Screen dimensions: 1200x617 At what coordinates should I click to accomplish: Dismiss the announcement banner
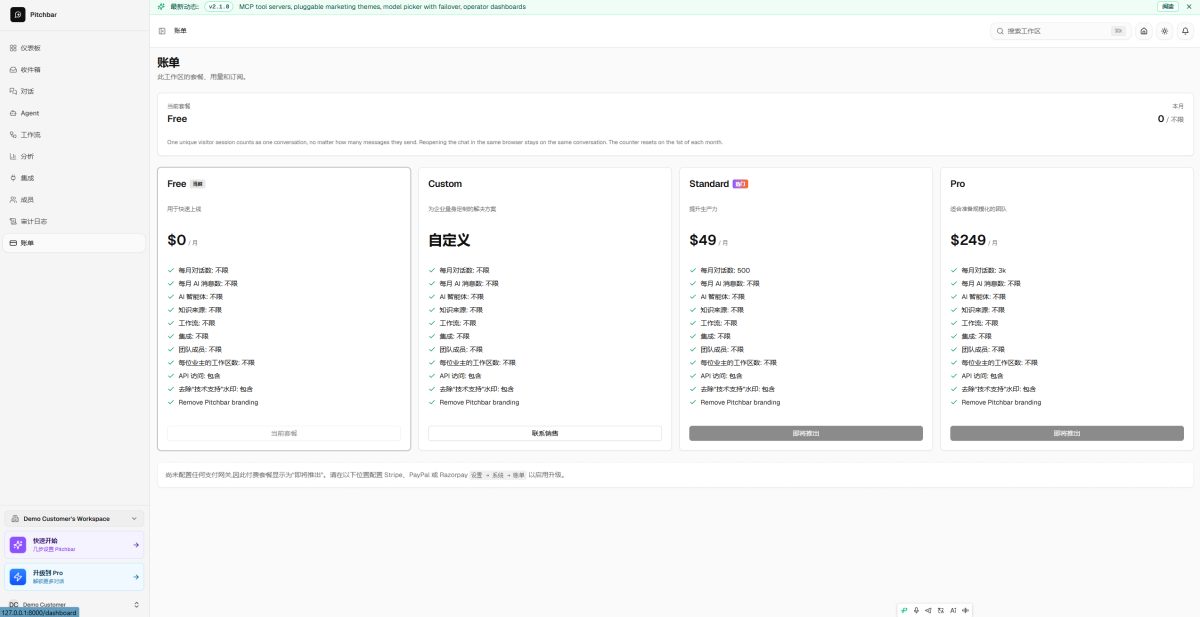click(x=1189, y=6)
